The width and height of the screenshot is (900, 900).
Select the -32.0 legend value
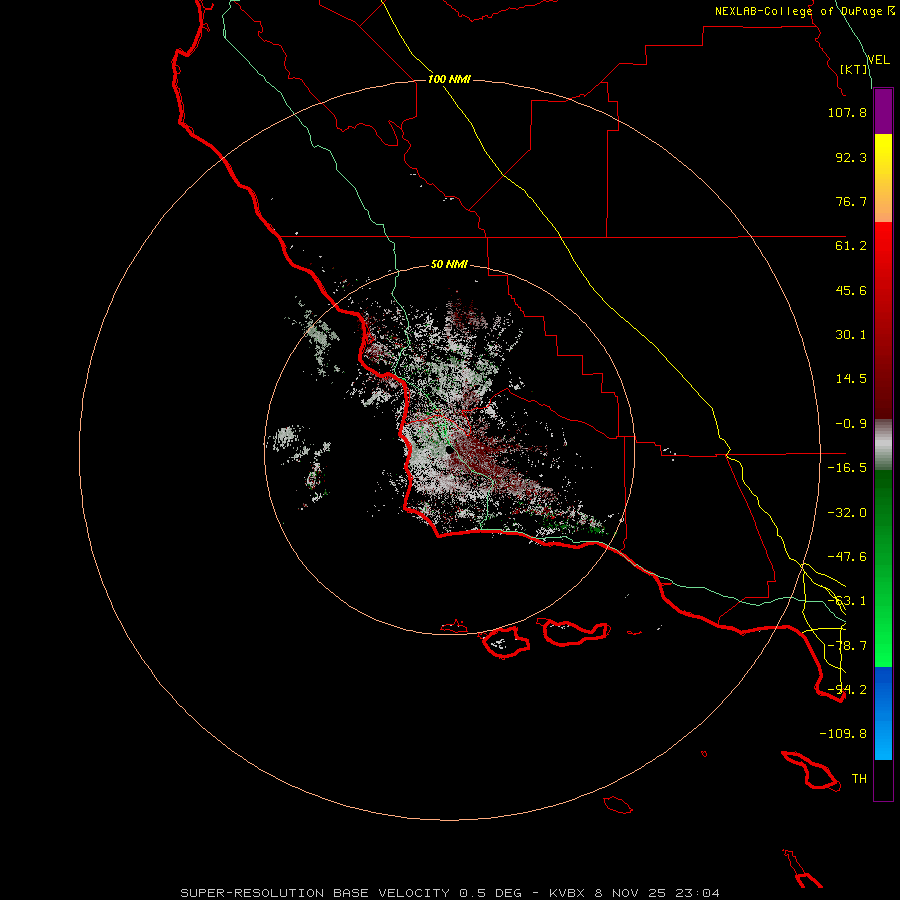point(847,513)
